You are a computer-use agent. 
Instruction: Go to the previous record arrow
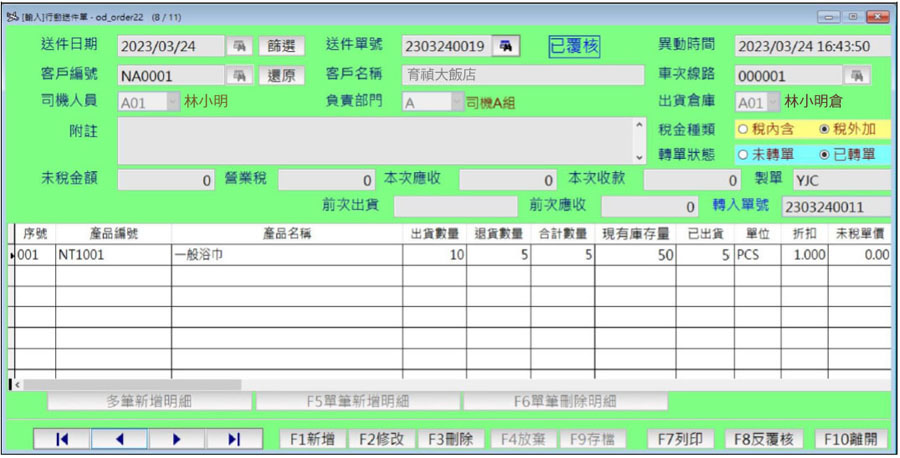click(119, 439)
